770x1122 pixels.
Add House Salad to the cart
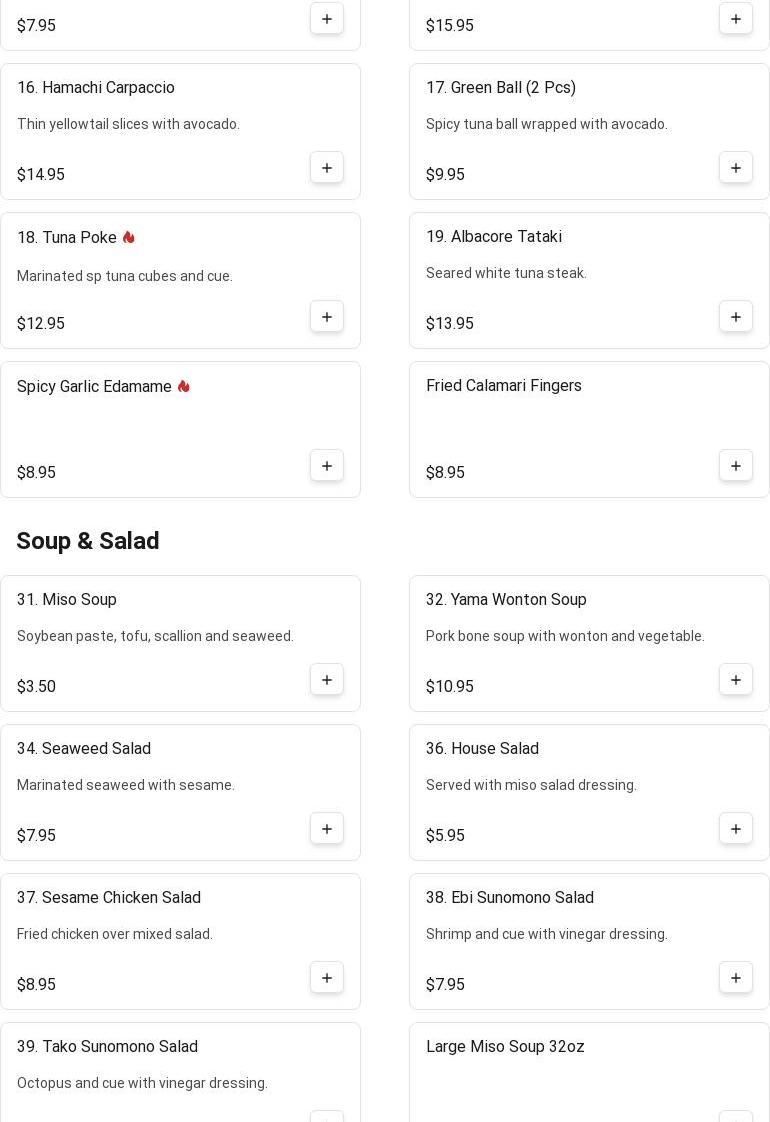736,829
